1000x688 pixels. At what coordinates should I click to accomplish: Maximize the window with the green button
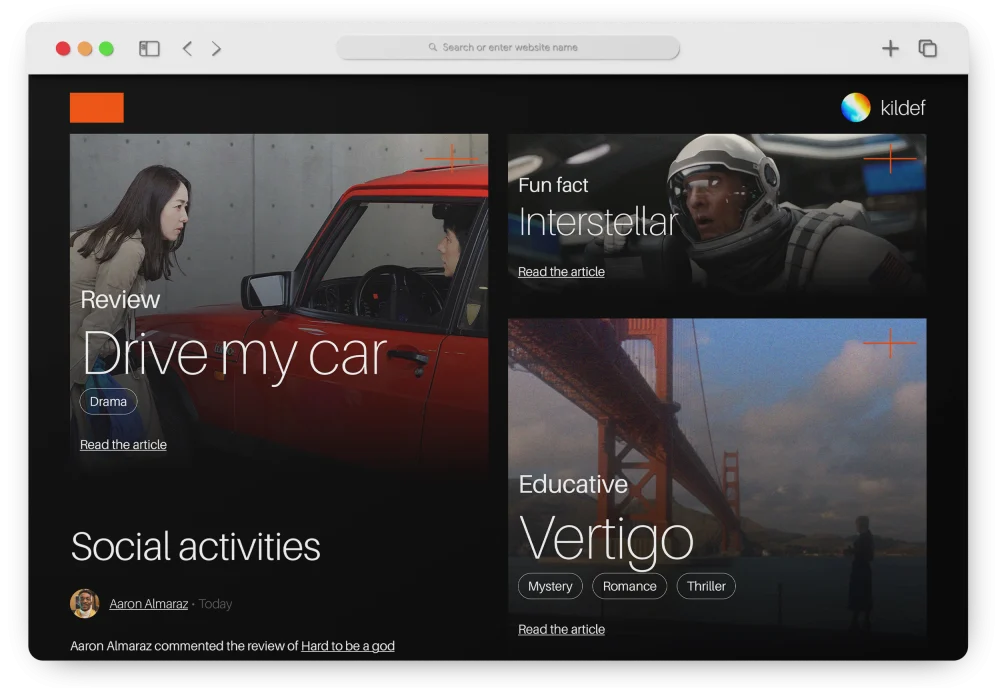[x=107, y=48]
